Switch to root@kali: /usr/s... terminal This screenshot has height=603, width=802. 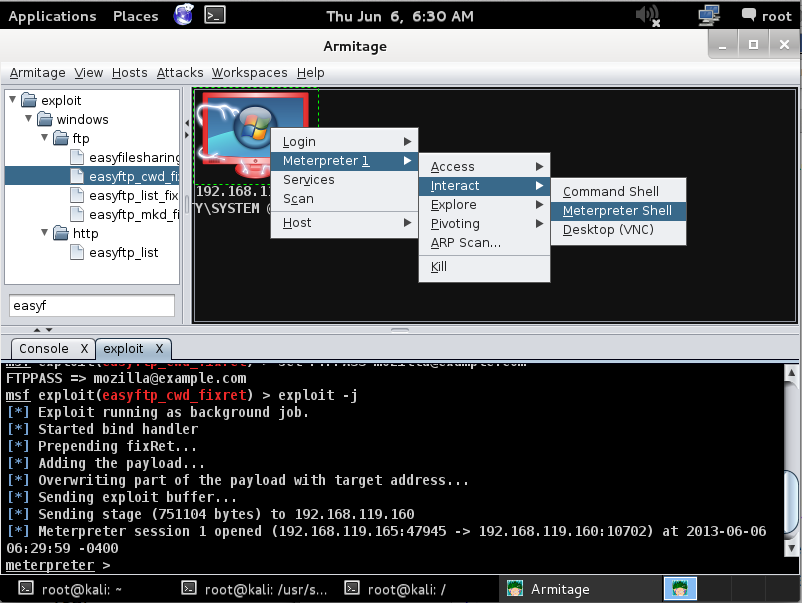(x=255, y=589)
